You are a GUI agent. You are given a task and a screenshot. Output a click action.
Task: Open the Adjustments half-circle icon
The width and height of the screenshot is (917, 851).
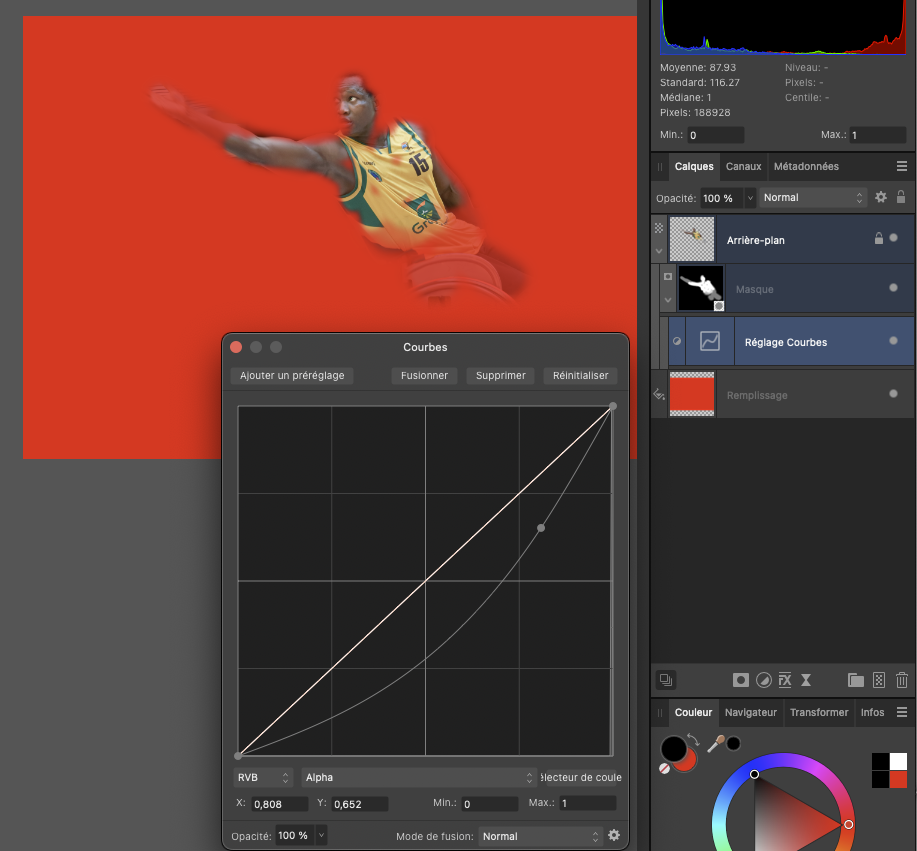[763, 680]
